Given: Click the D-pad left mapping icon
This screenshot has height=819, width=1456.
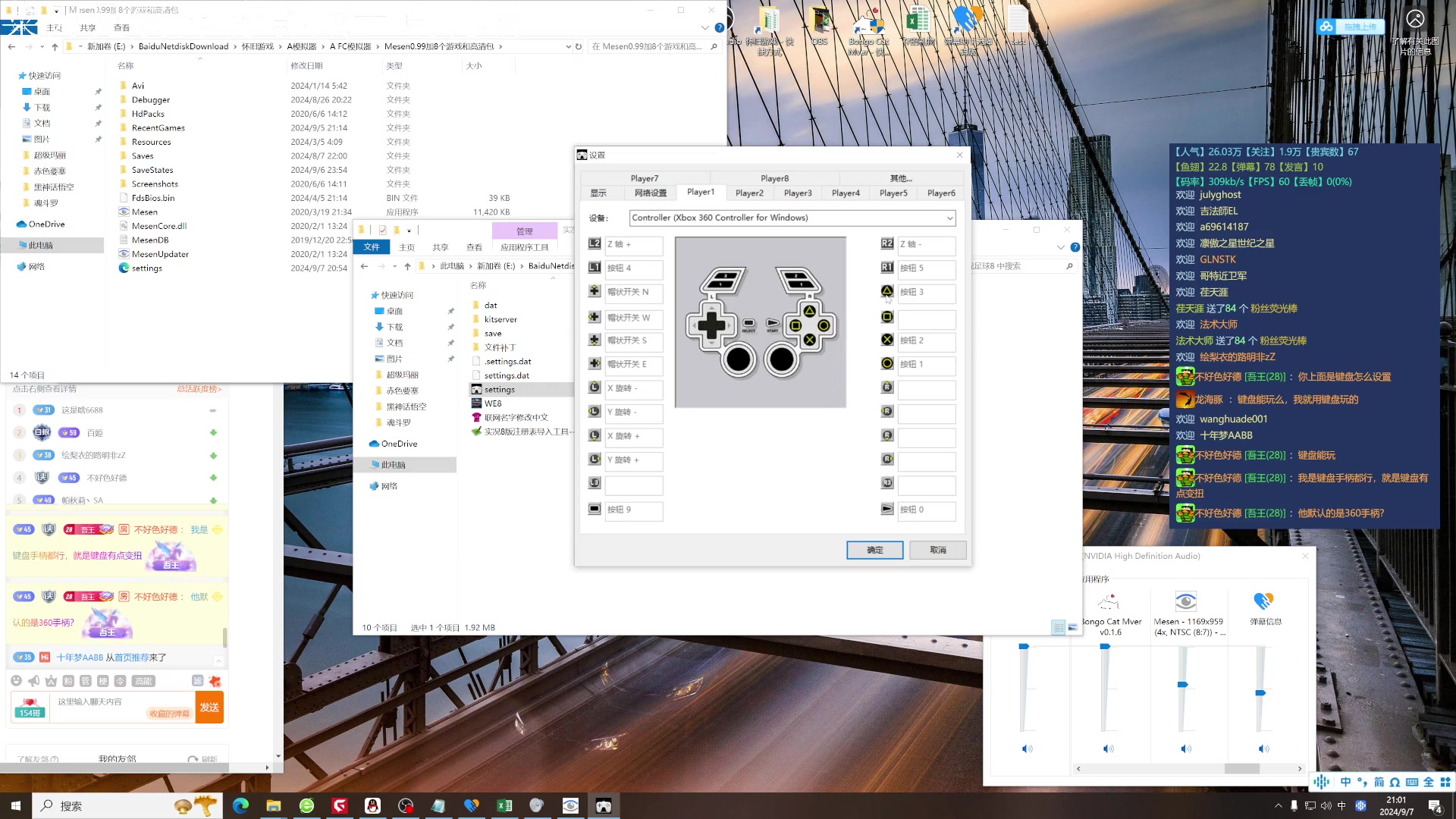Looking at the screenshot, I should [595, 317].
